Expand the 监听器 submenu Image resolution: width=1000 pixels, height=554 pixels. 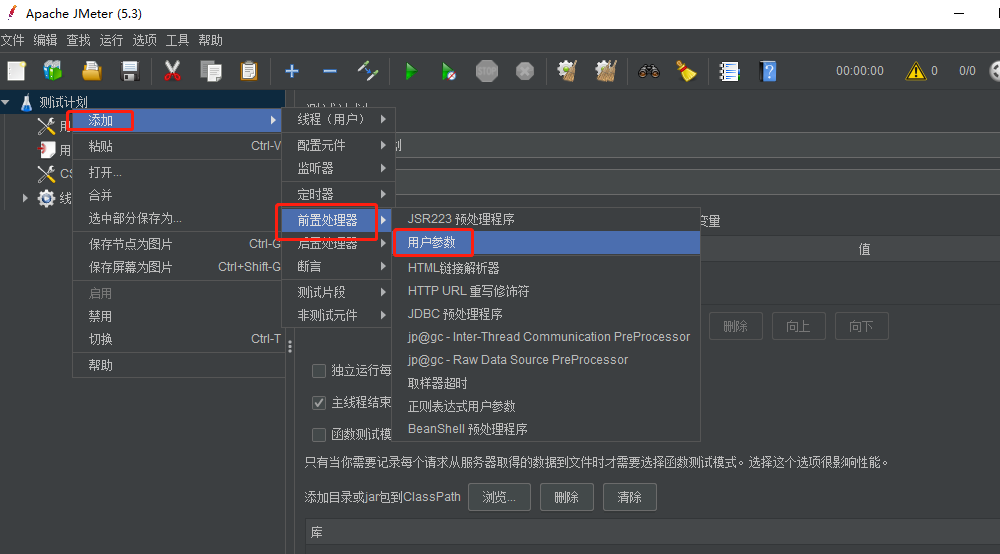(x=338, y=168)
